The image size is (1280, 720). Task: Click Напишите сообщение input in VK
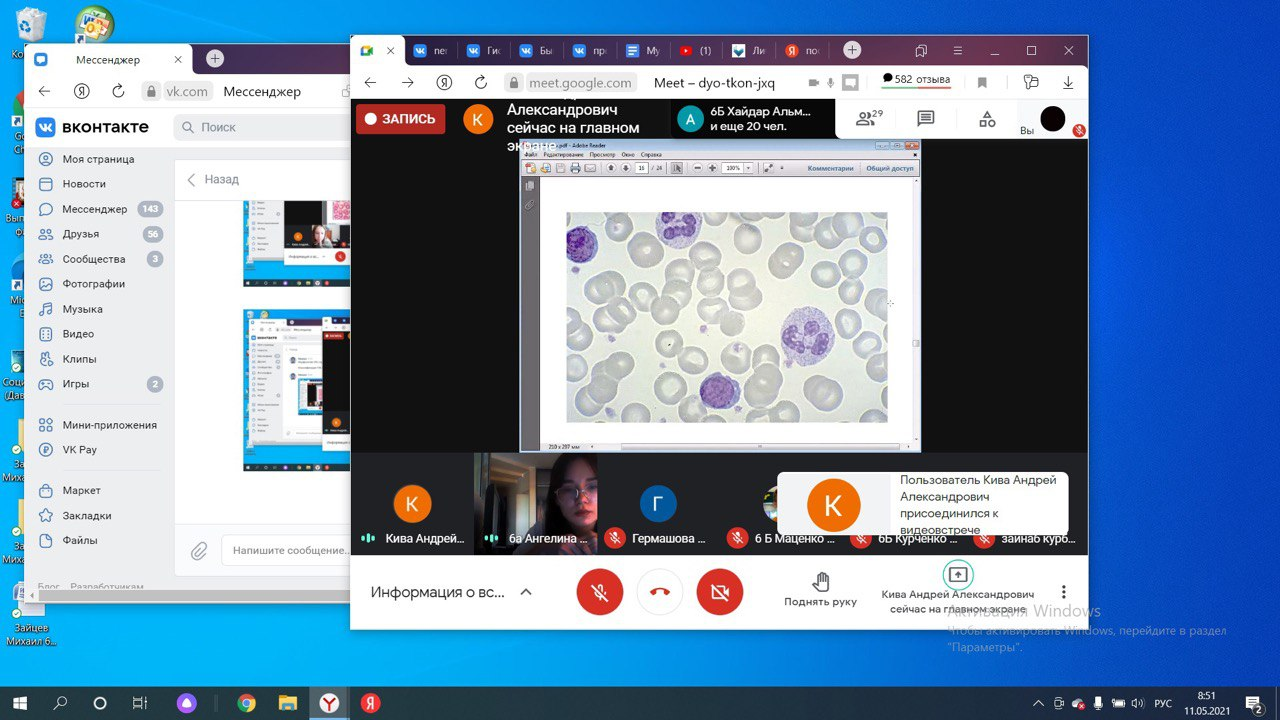click(x=285, y=550)
